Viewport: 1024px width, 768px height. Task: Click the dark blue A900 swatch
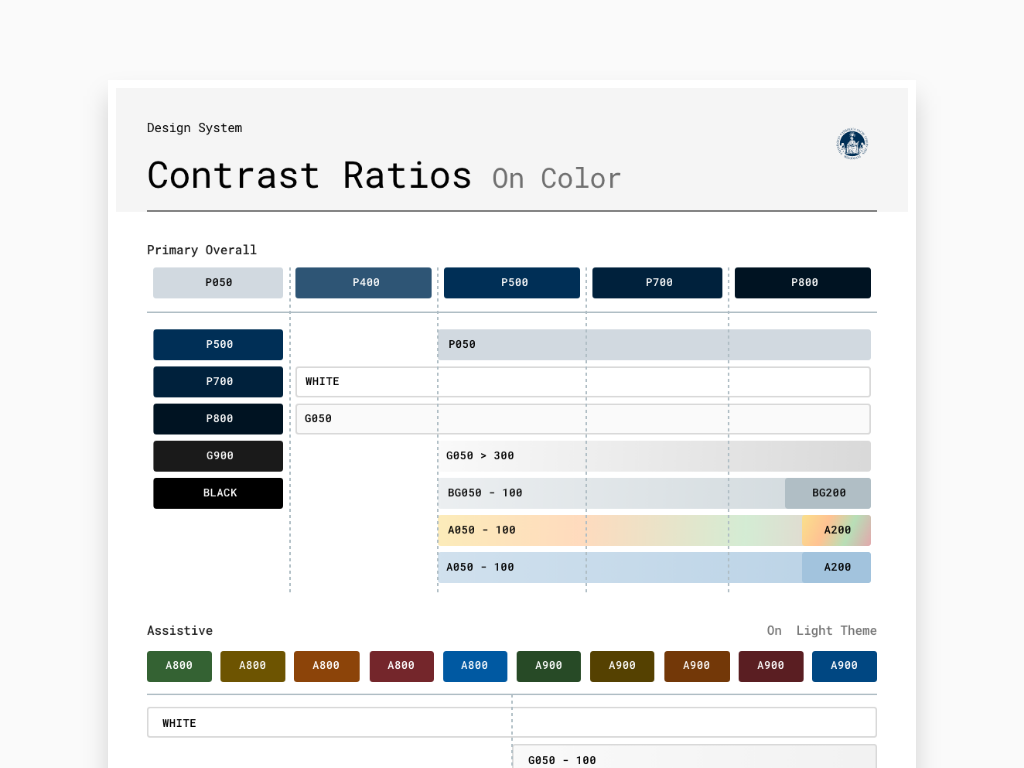point(844,666)
